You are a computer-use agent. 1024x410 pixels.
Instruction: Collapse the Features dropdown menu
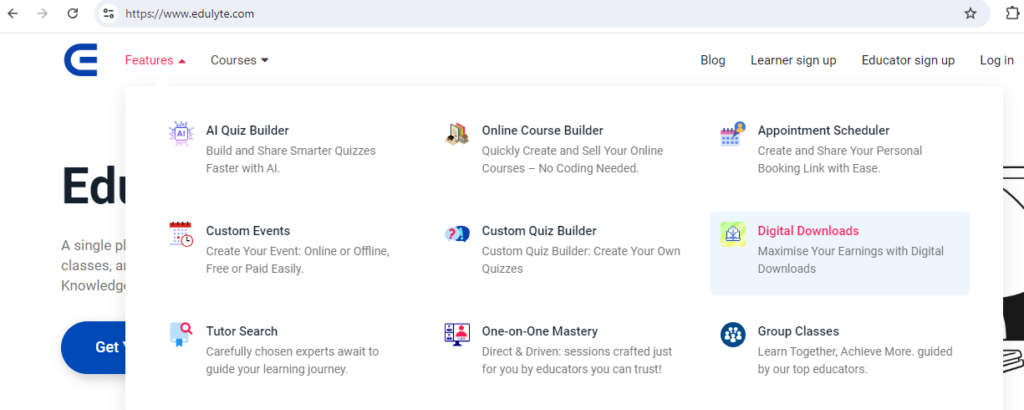tap(155, 60)
